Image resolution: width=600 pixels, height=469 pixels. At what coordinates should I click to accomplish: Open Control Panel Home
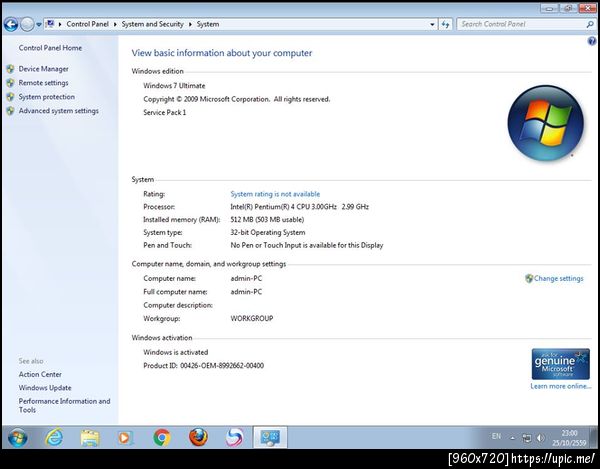click(50, 48)
